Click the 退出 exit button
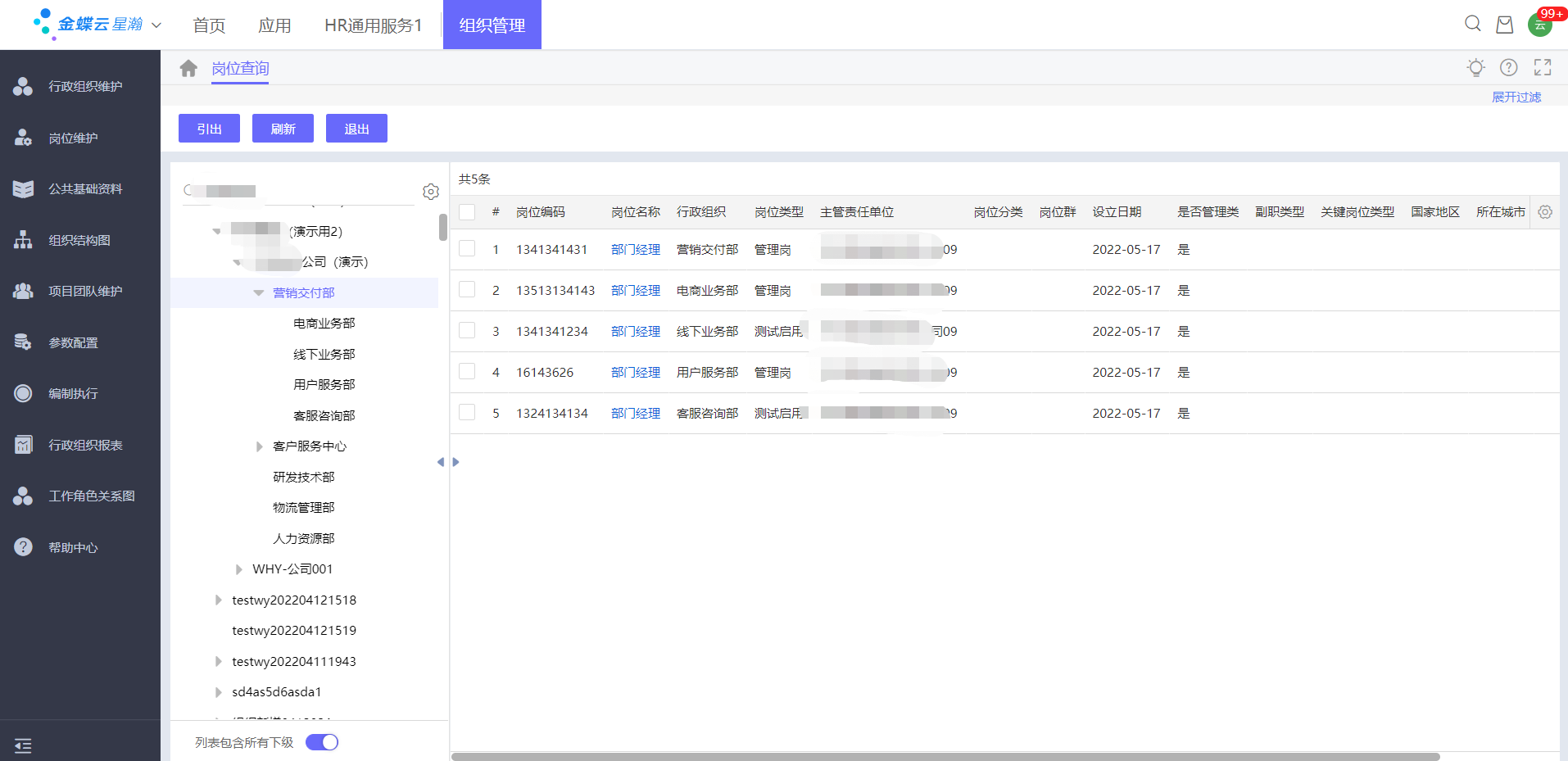1568x761 pixels. [x=356, y=129]
